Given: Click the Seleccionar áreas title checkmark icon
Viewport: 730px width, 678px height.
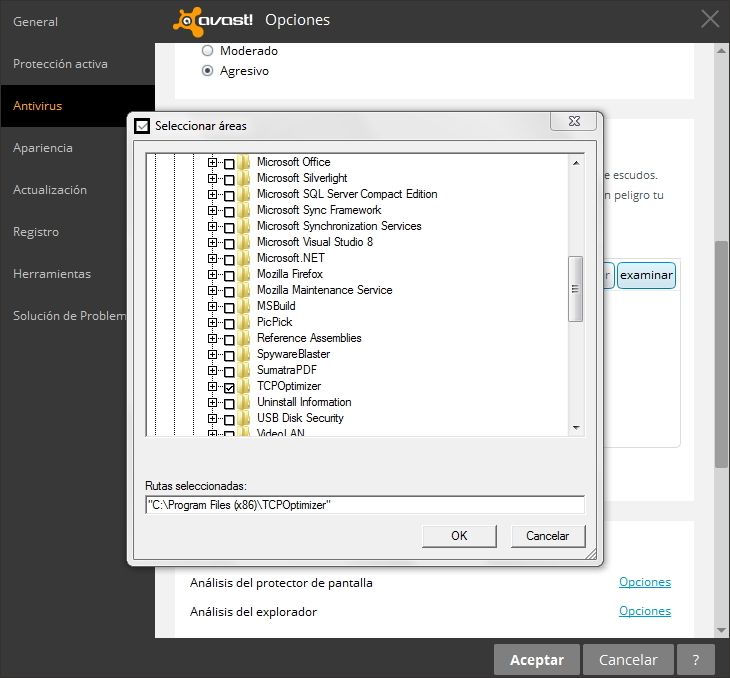Looking at the screenshot, I should [142, 126].
